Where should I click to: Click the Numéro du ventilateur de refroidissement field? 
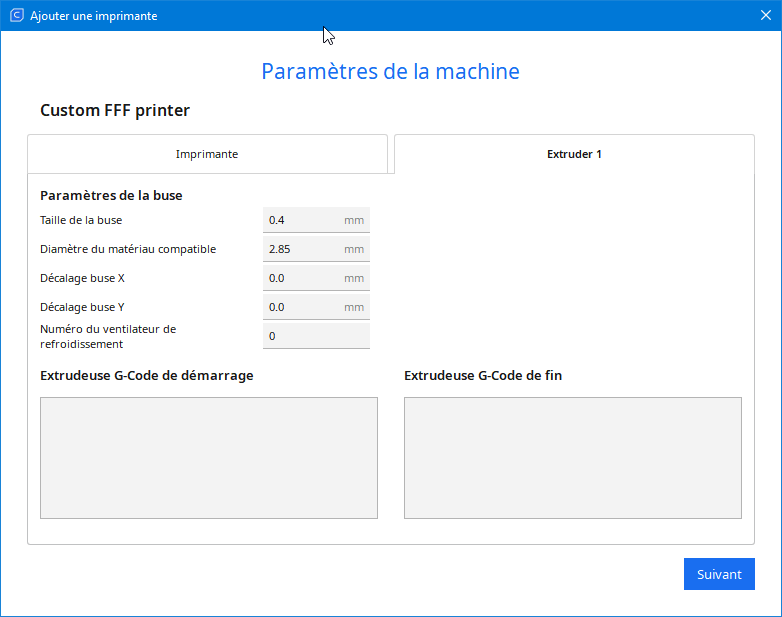pyautogui.click(x=316, y=336)
